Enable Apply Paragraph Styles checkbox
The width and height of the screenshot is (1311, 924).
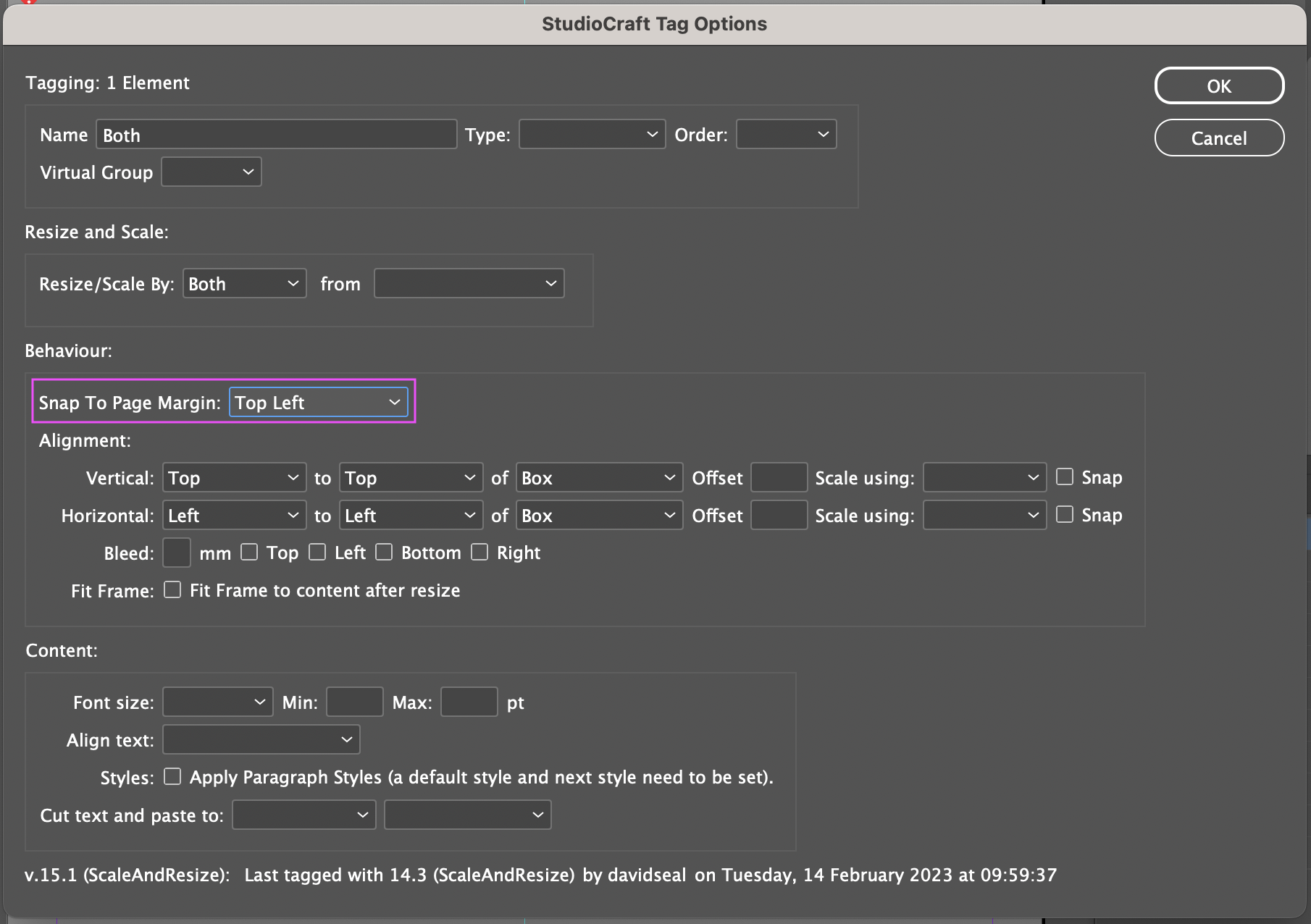click(x=172, y=776)
